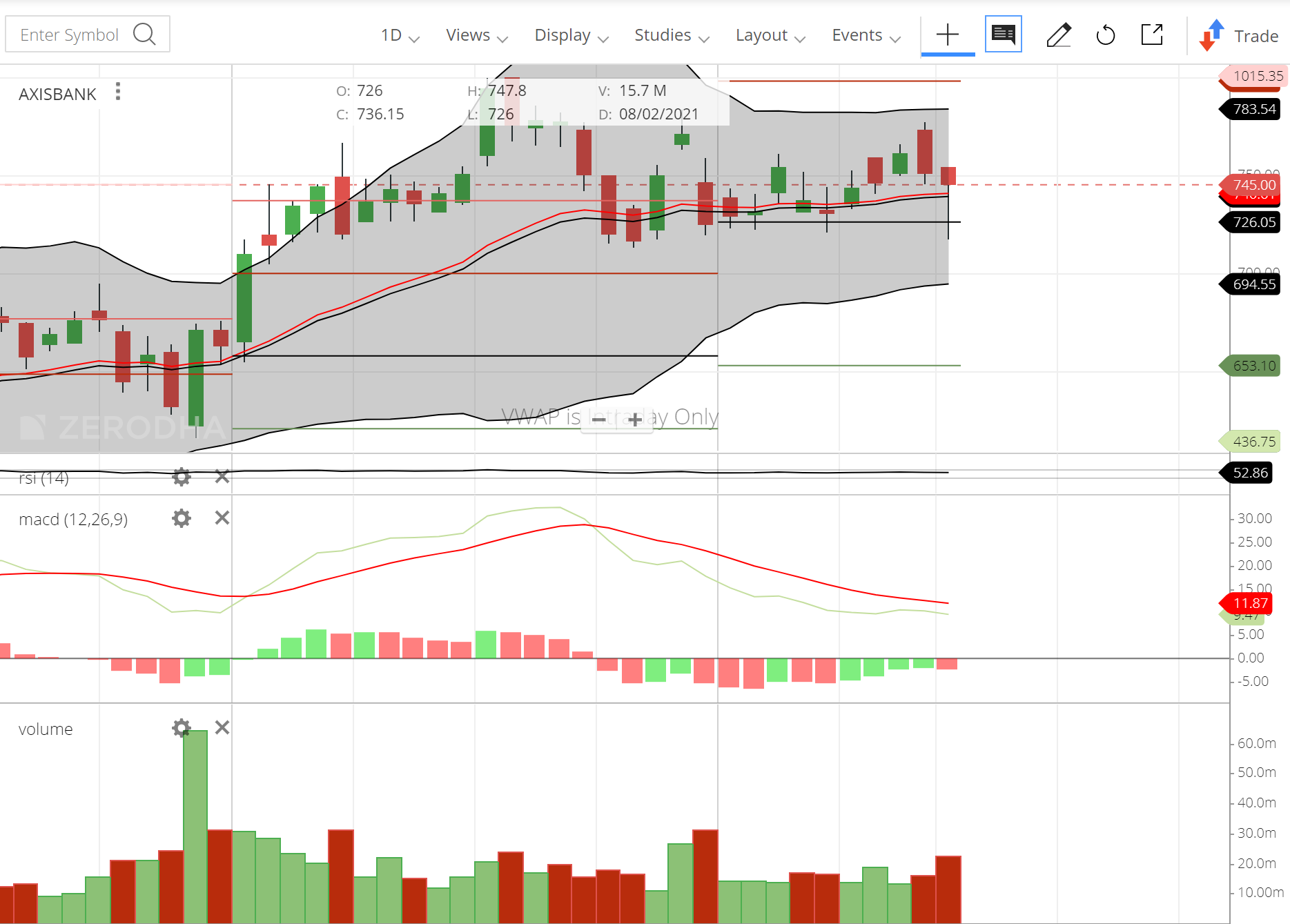Open the Layout dropdown menu

pos(770,35)
